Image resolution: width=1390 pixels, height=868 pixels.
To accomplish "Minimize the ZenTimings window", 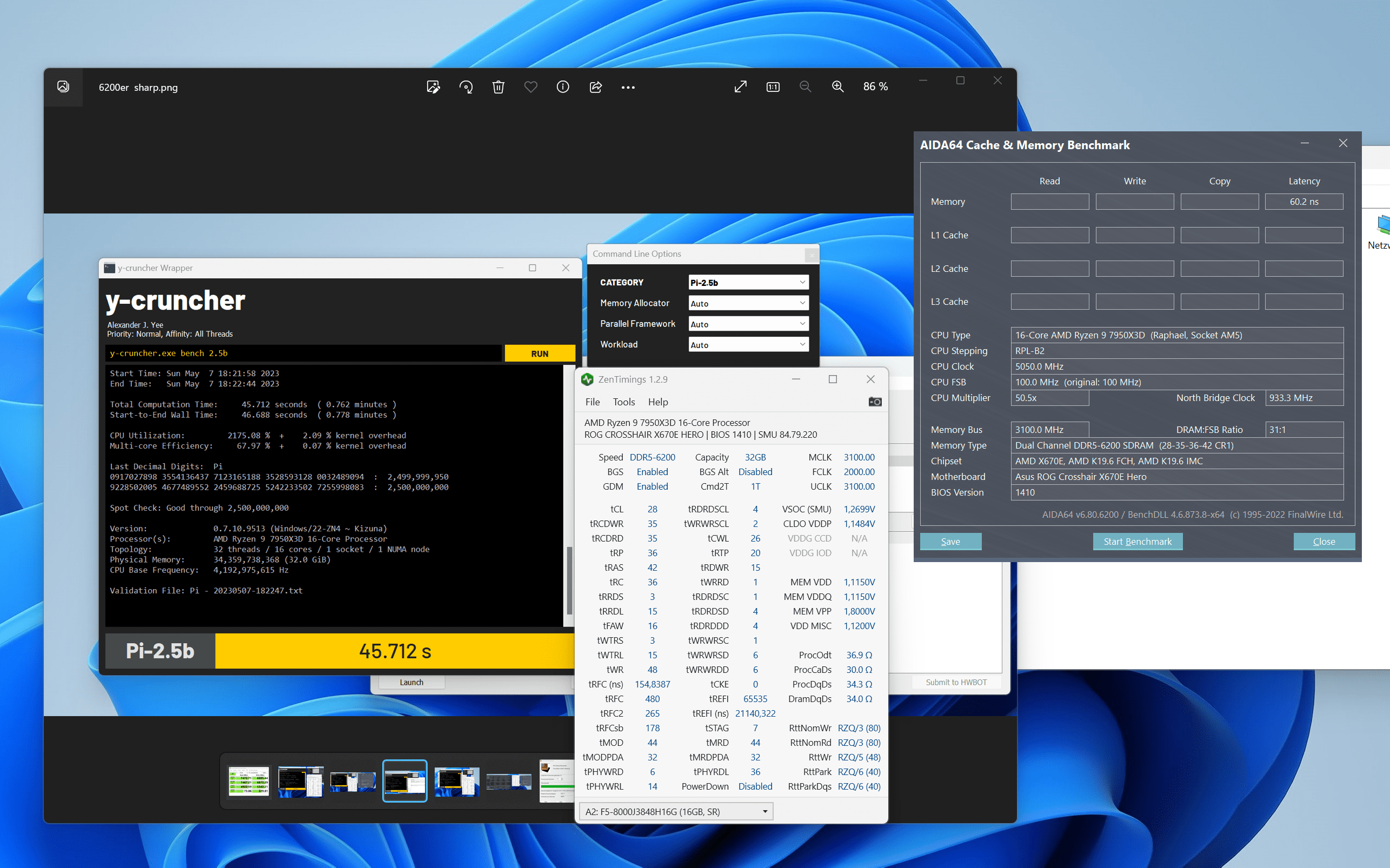I will [x=796, y=379].
